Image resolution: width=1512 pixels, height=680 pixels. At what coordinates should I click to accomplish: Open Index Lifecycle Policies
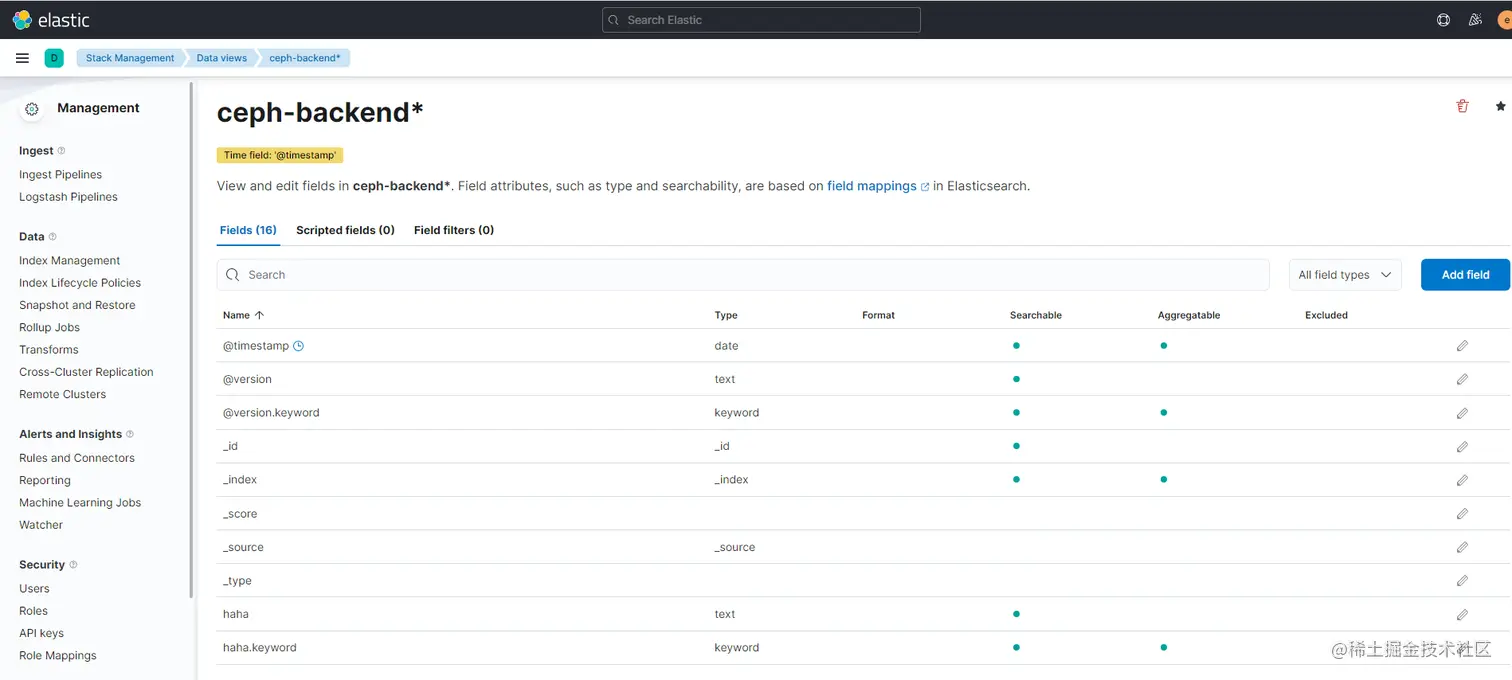point(80,283)
